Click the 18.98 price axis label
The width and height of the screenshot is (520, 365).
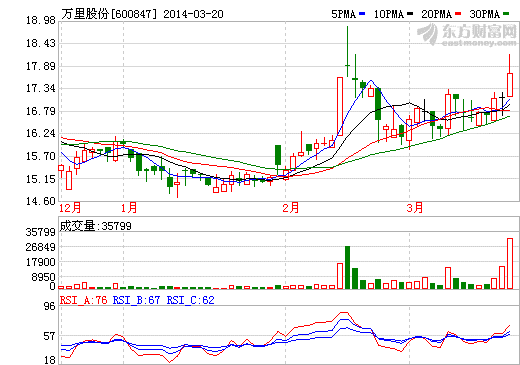pos(41,21)
